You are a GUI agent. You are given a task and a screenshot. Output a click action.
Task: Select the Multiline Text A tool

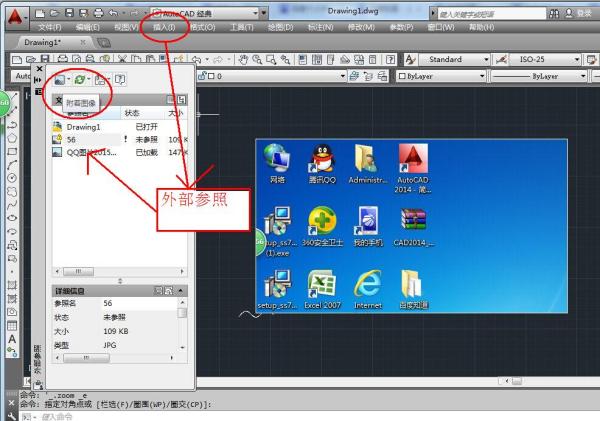(12, 339)
